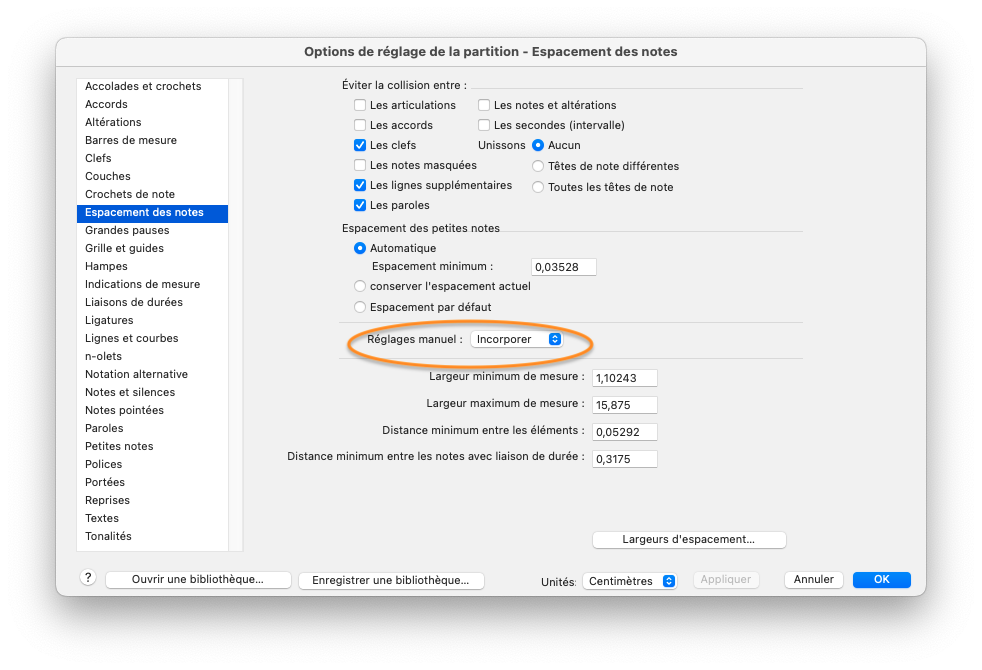This screenshot has height=670, width=982.
Task: Click Annuler to cancel dialog
Action: tap(814, 580)
